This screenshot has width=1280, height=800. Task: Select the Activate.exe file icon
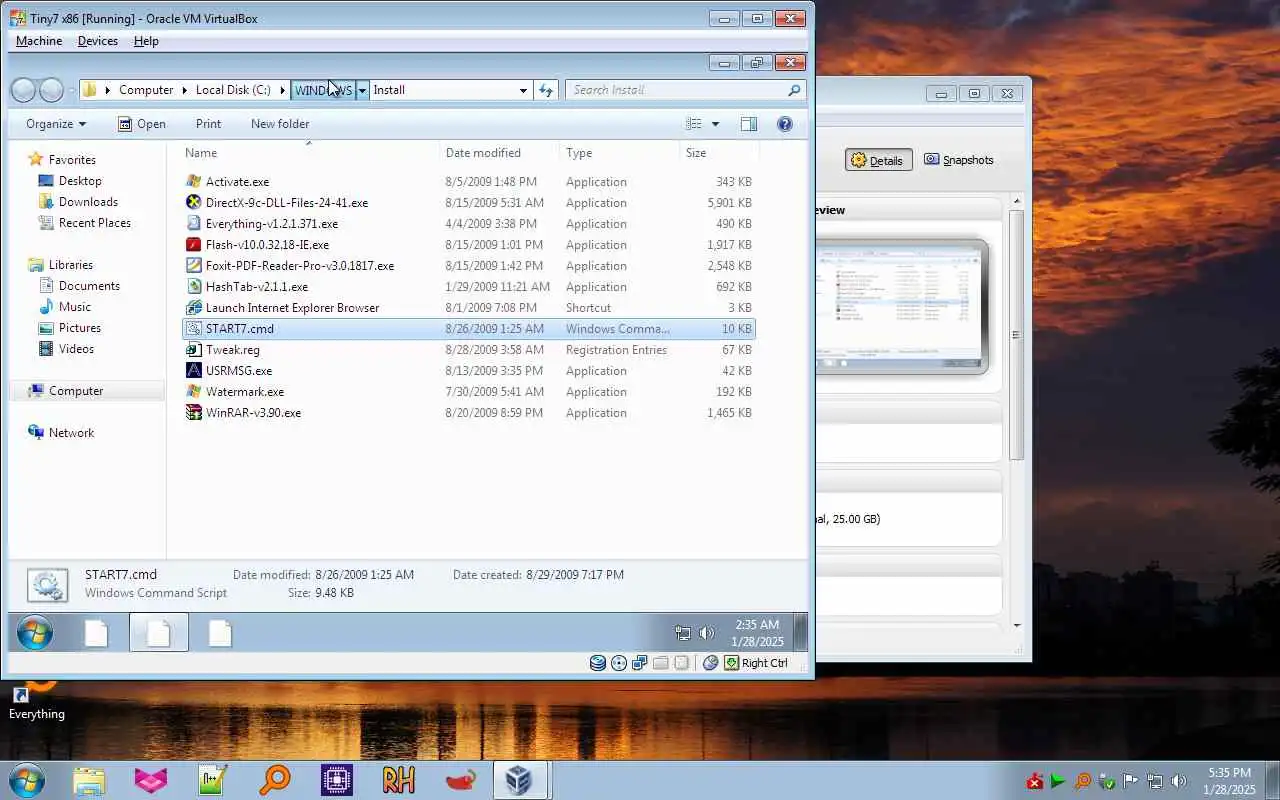click(194, 182)
